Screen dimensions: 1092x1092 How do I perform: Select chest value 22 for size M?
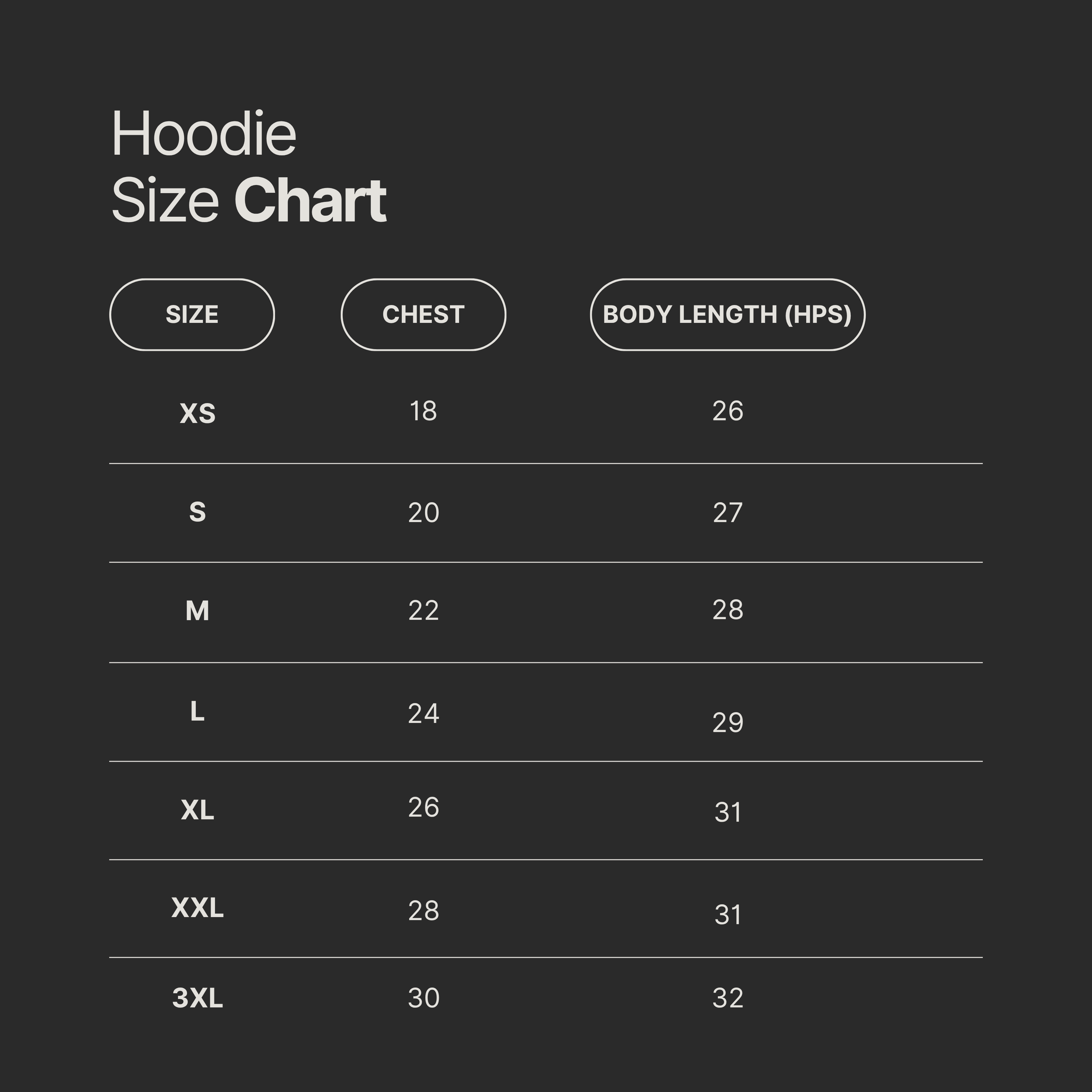tap(423, 610)
